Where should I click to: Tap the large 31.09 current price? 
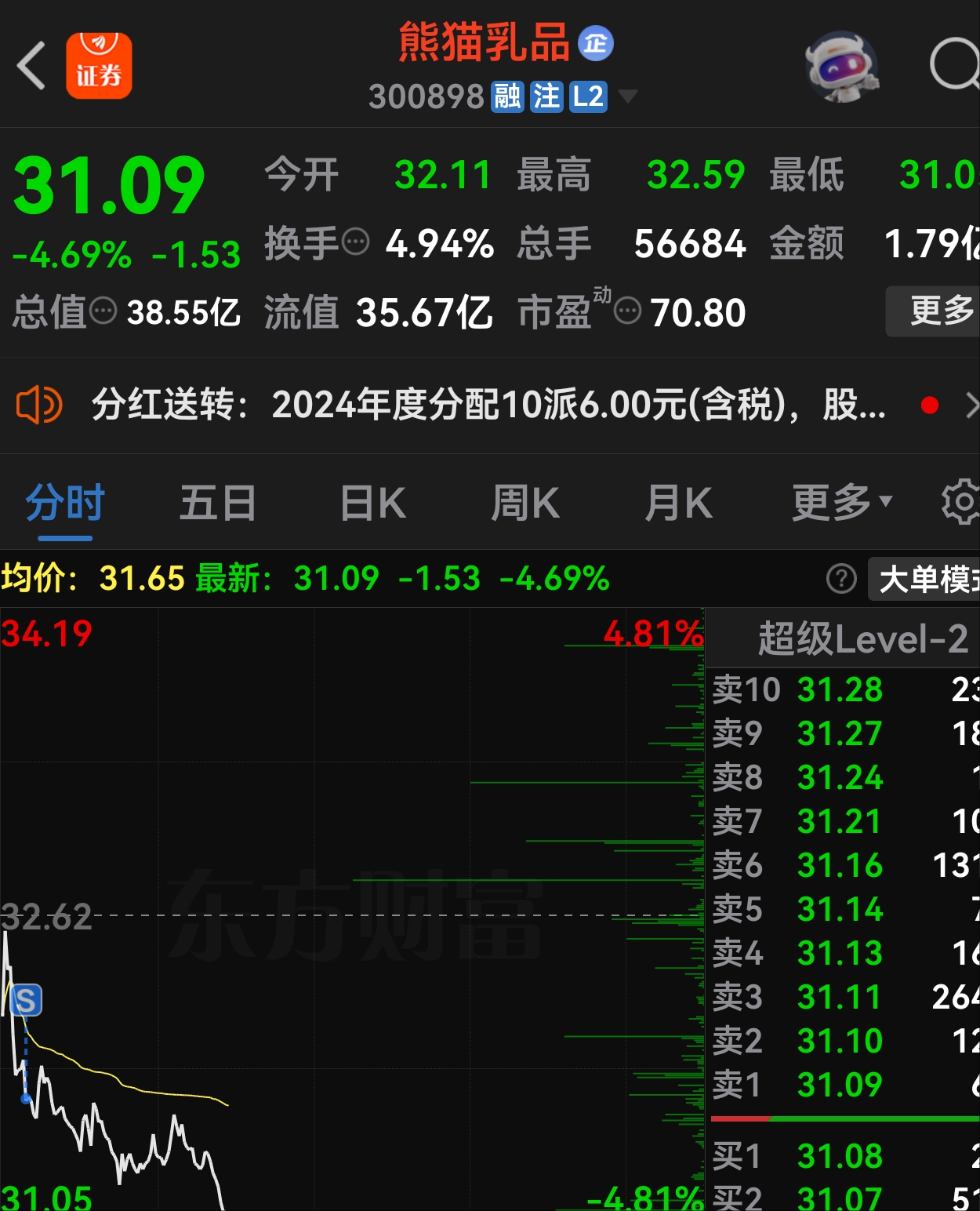click(x=109, y=187)
